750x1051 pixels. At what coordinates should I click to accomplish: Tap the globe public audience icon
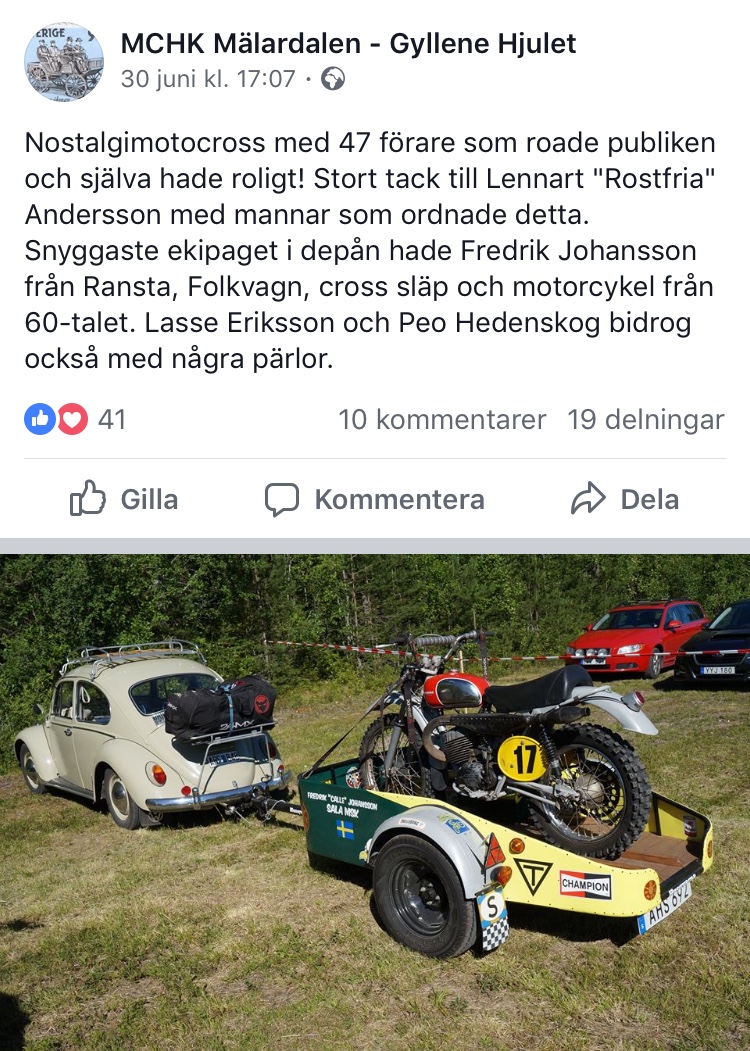click(333, 79)
